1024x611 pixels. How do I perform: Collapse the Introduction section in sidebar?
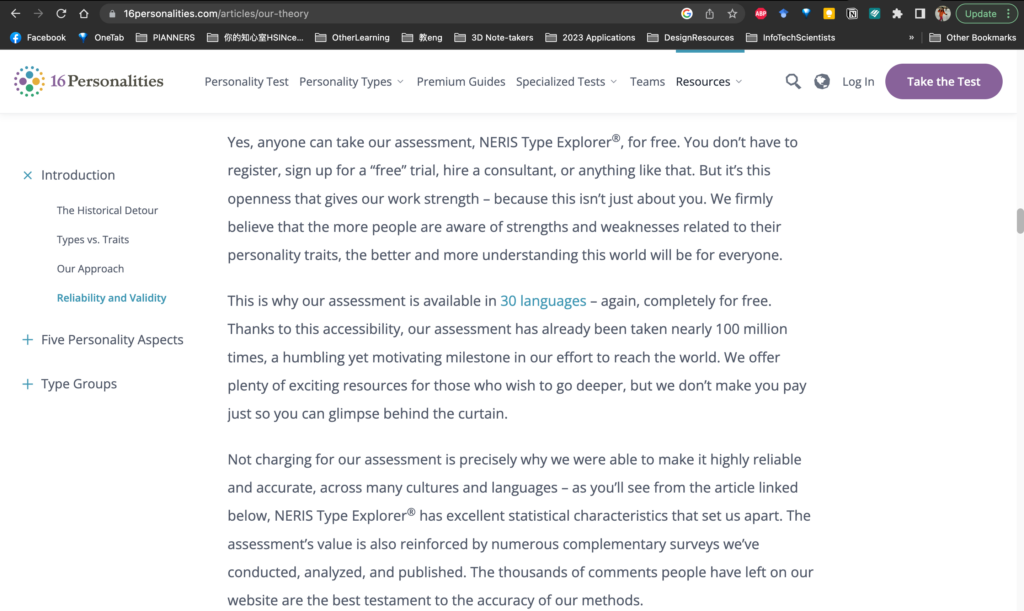28,175
